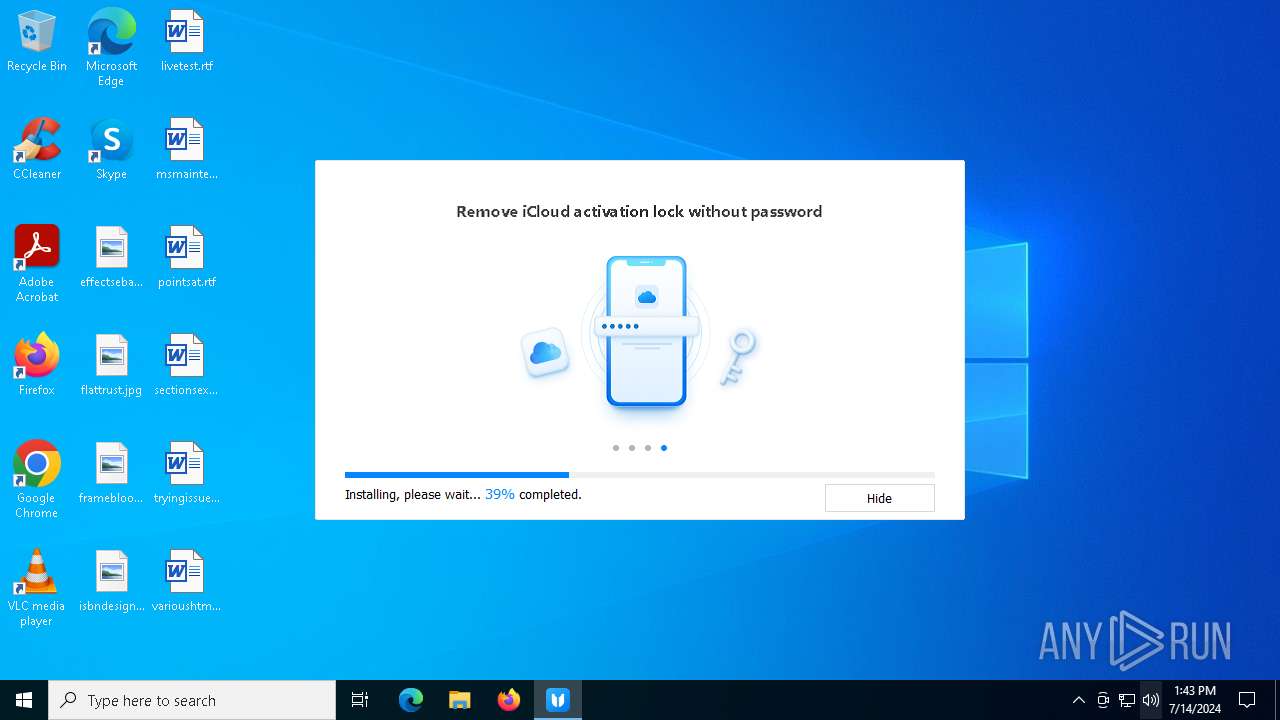The height and width of the screenshot is (720, 1280).
Task: Click the installer app taskbar icon
Action: 558,700
